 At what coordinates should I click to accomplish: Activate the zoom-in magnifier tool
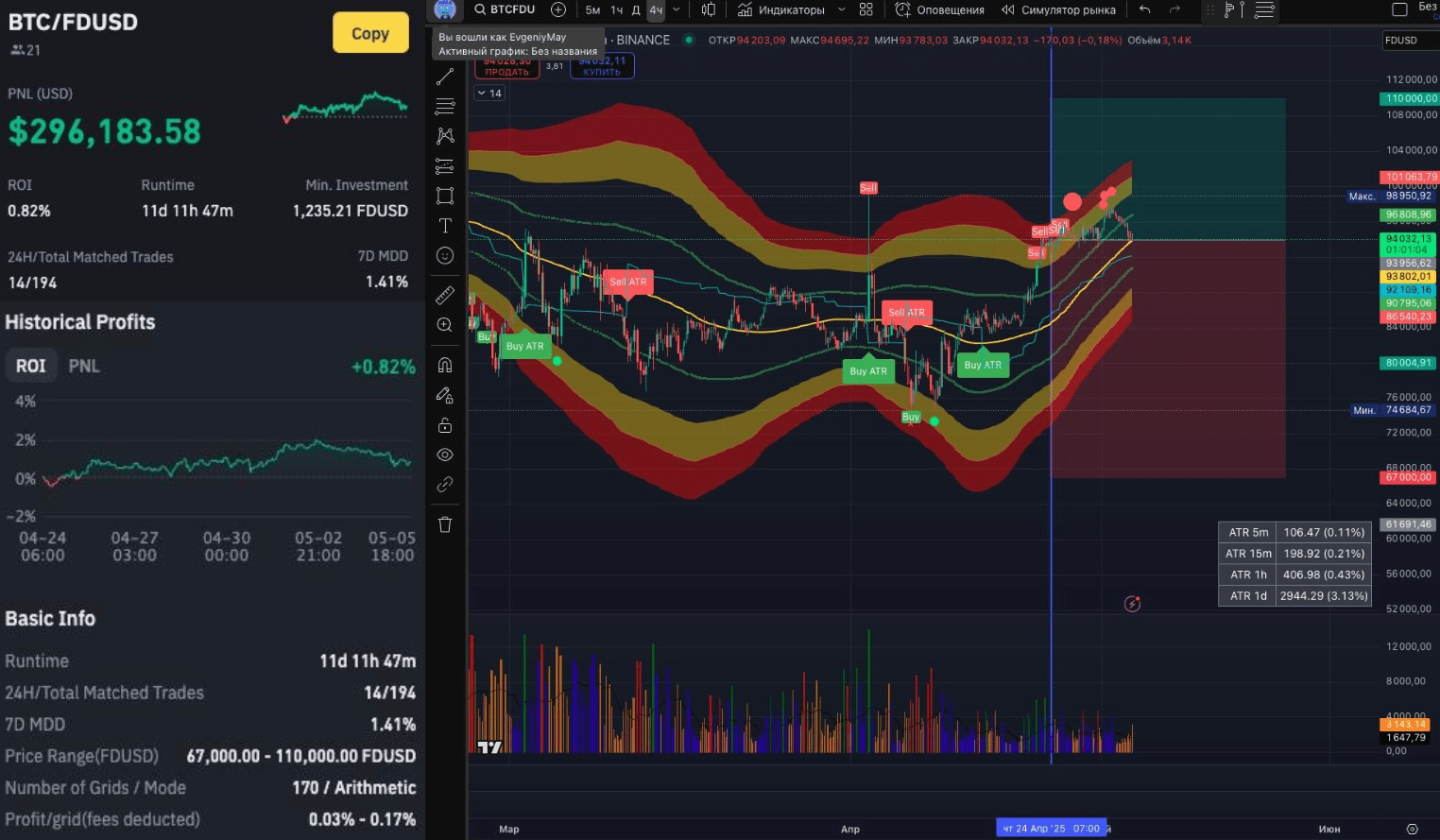point(445,325)
